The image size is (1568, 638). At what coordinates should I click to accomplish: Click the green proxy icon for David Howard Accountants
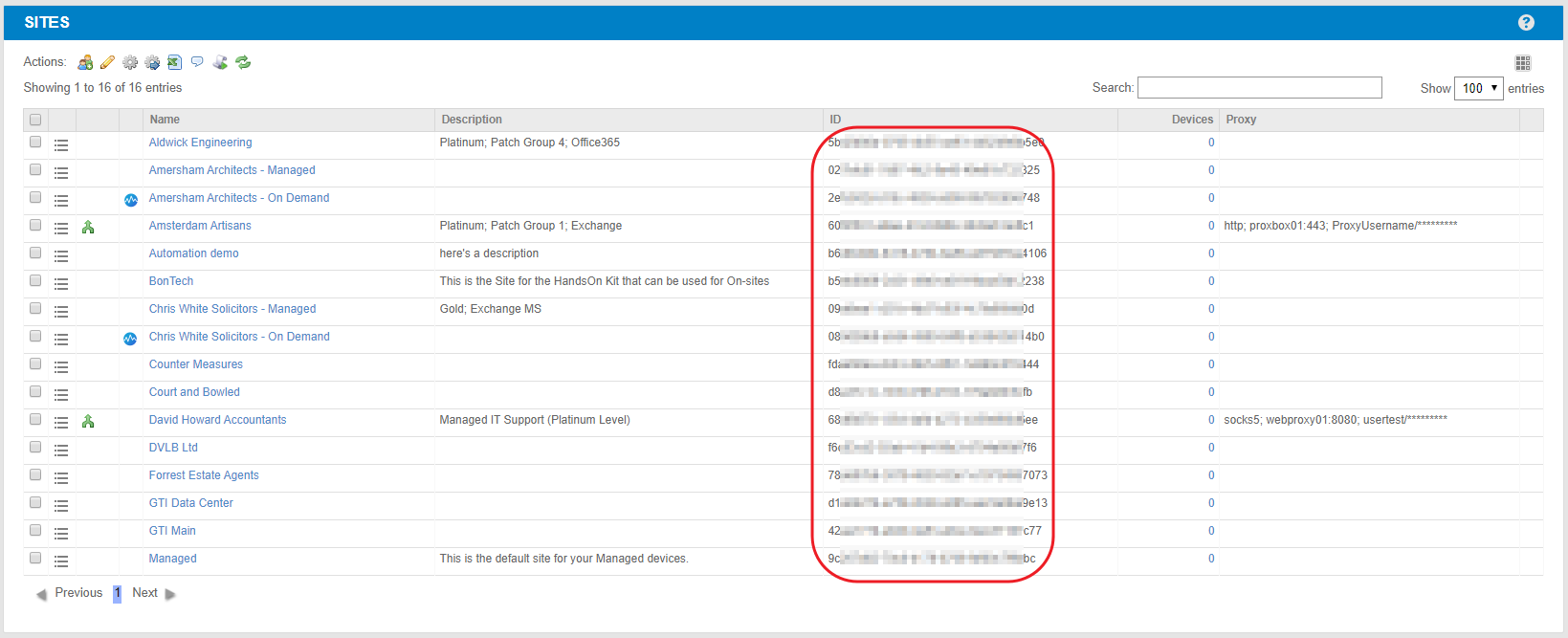click(88, 422)
